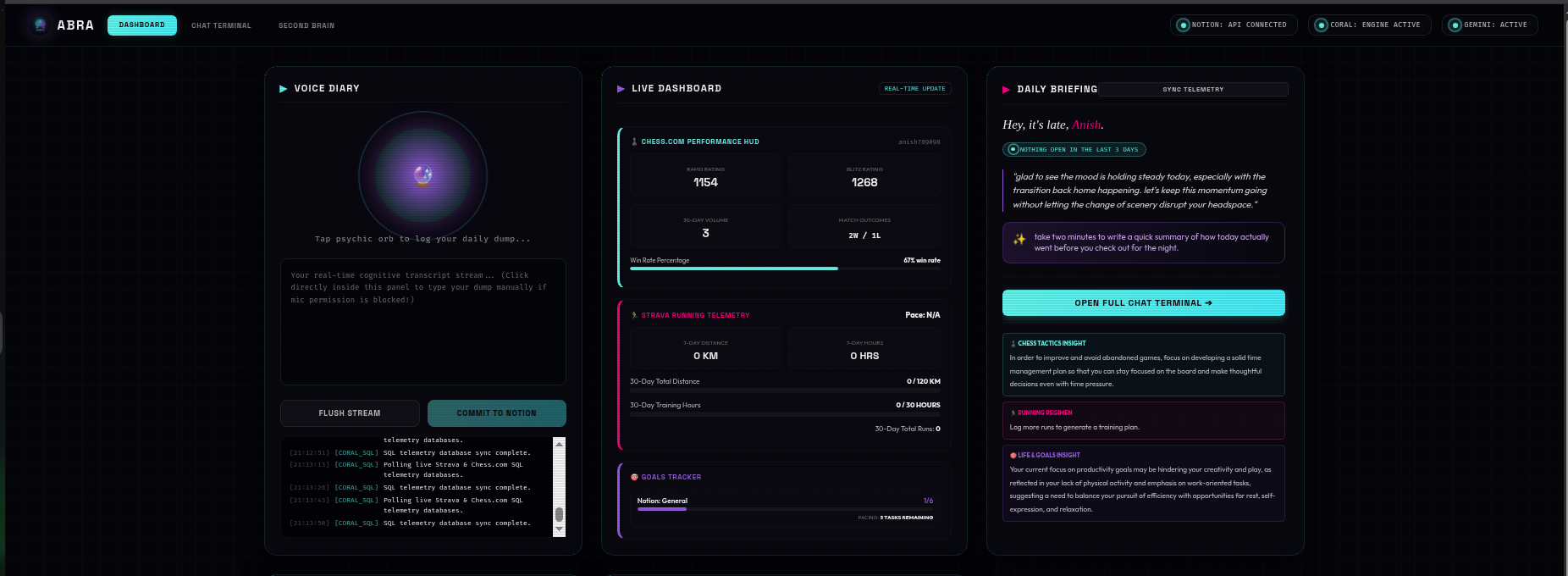The height and width of the screenshot is (576, 1568).
Task: Click the chess icon in Chess Tactics Insight
Action: click(x=1013, y=344)
